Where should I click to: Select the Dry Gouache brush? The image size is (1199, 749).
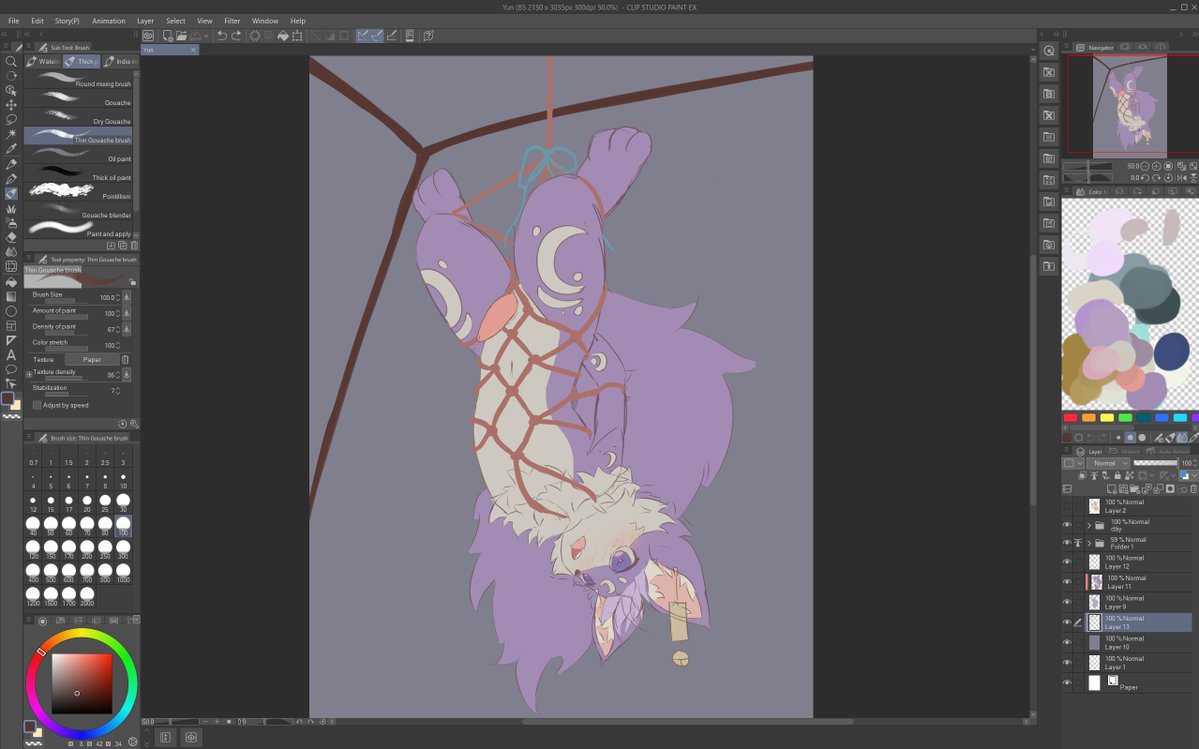tap(78, 117)
